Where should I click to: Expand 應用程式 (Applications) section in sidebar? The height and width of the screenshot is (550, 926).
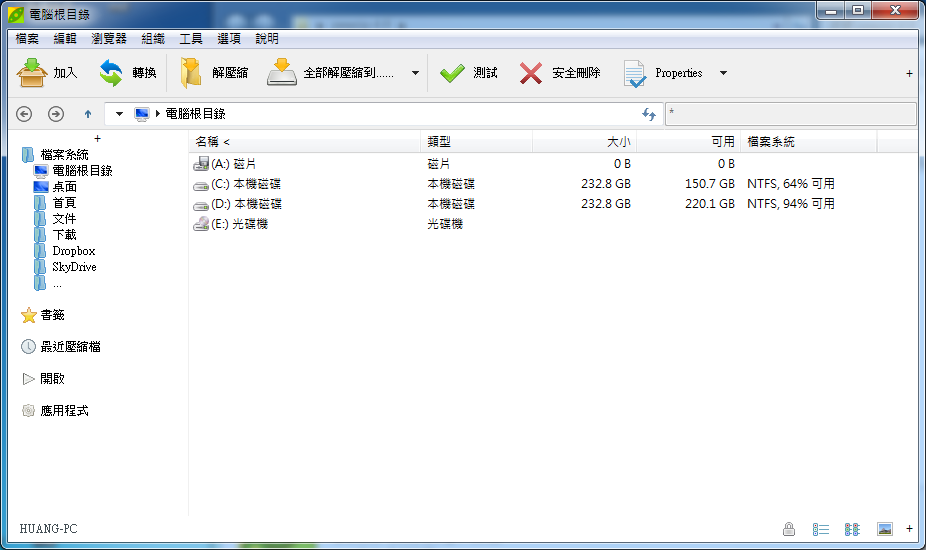[x=54, y=411]
